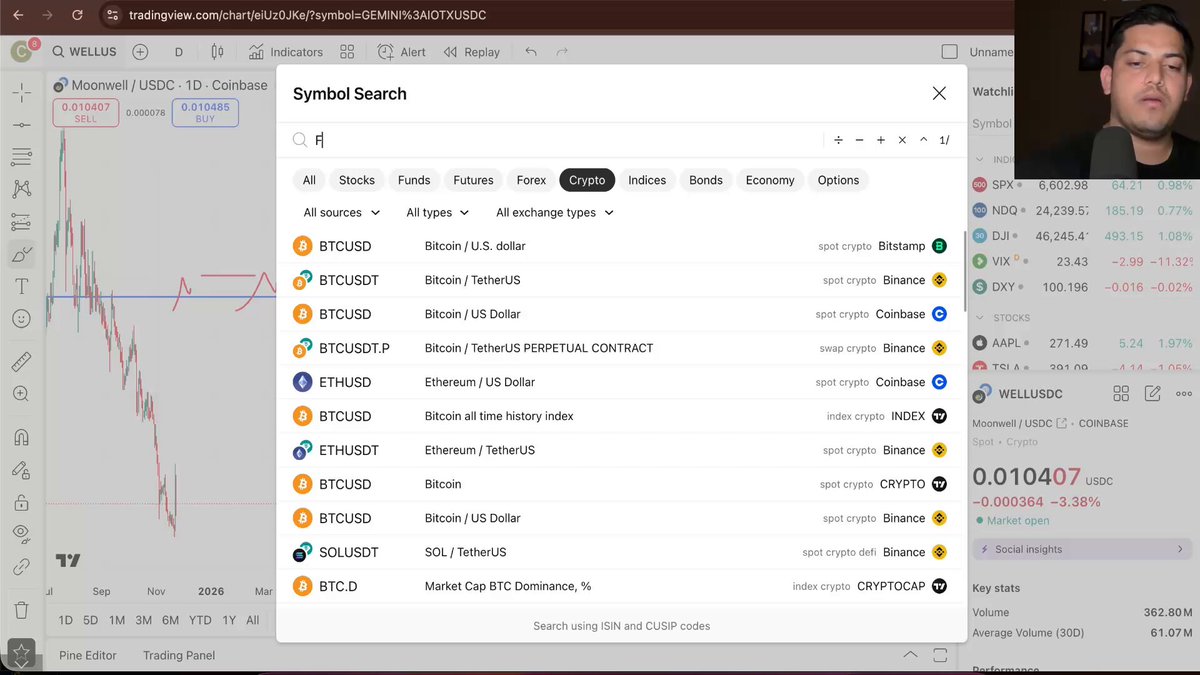Create an Alert from toolbar

click(401, 52)
